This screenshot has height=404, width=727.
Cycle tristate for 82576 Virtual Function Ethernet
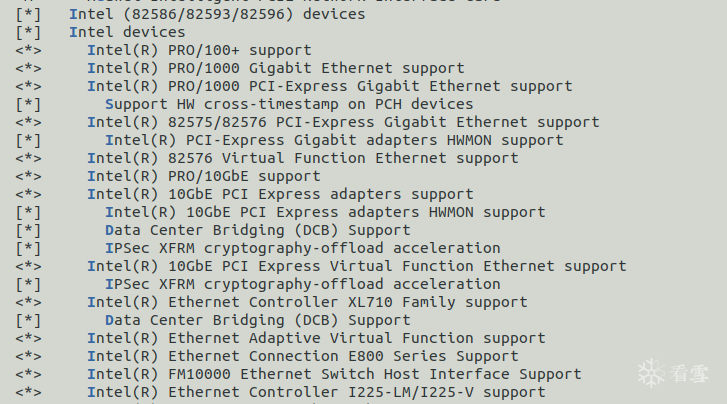[x=28, y=159]
